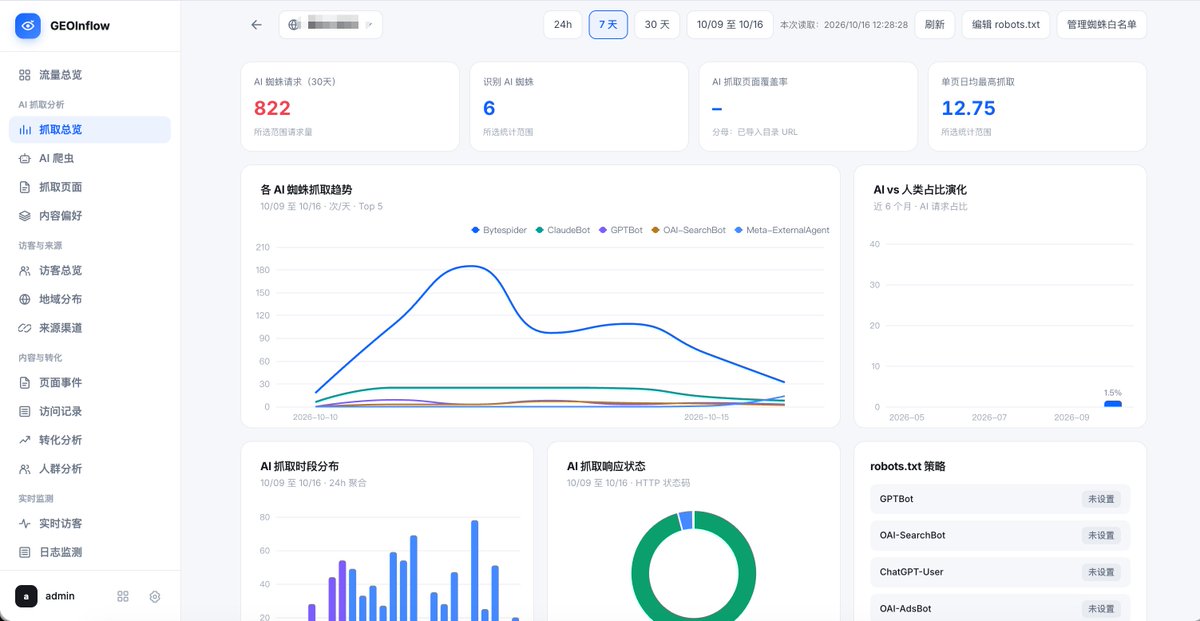Screen dimensions: 1200x621
Task: Click the bar chart icon beside 抓取总览
Action: [25, 130]
